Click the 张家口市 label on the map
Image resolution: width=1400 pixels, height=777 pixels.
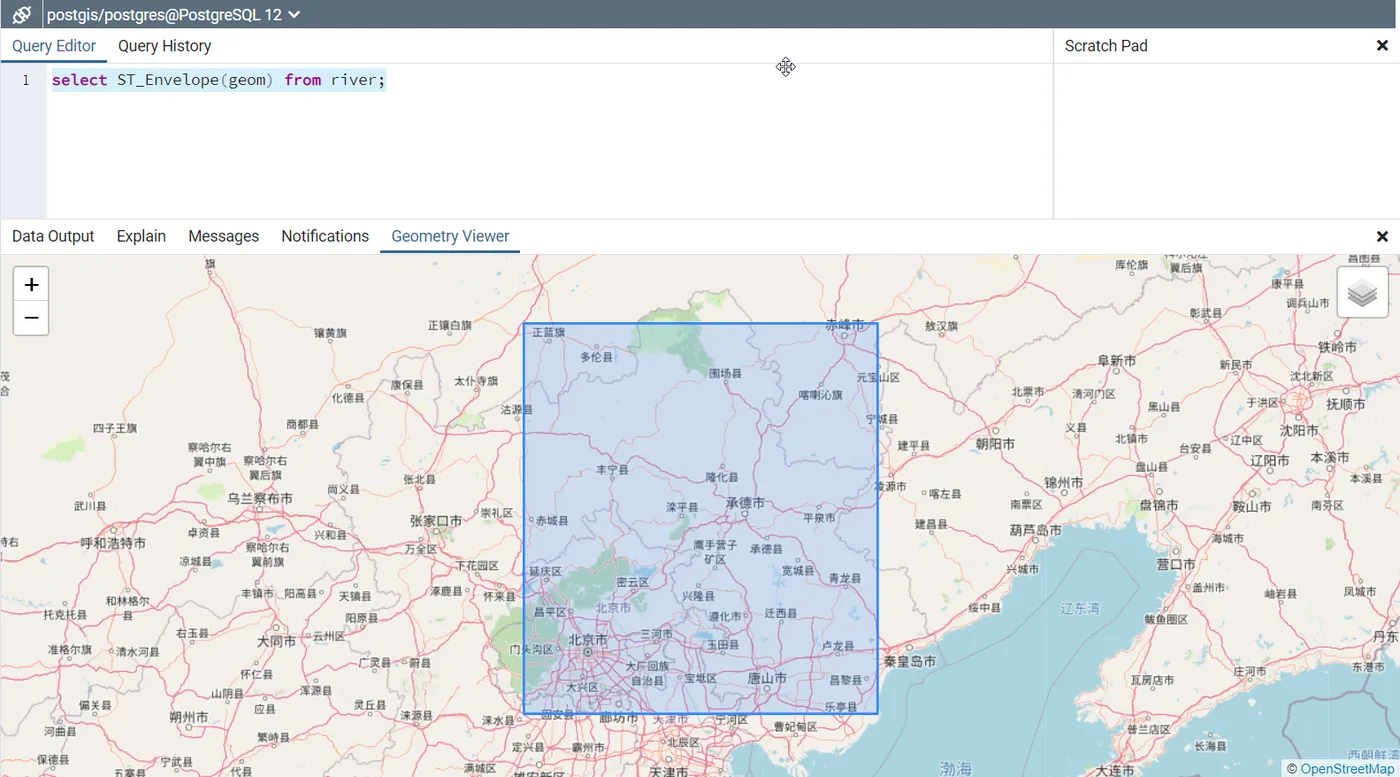click(x=436, y=521)
